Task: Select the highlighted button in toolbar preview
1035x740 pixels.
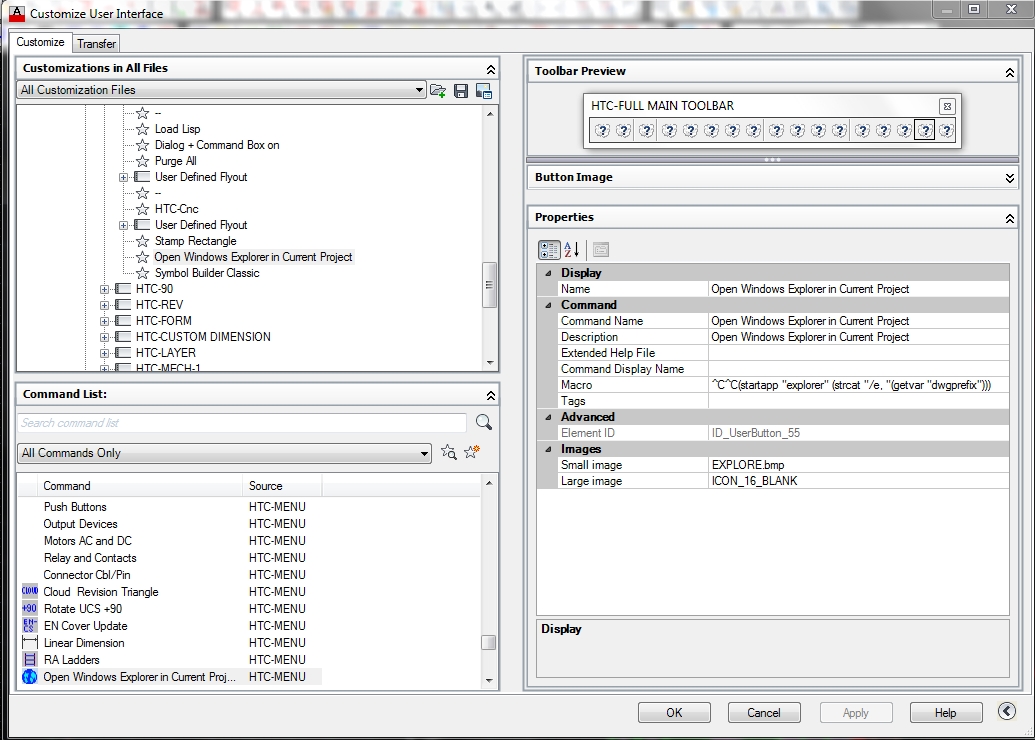Action: (925, 130)
